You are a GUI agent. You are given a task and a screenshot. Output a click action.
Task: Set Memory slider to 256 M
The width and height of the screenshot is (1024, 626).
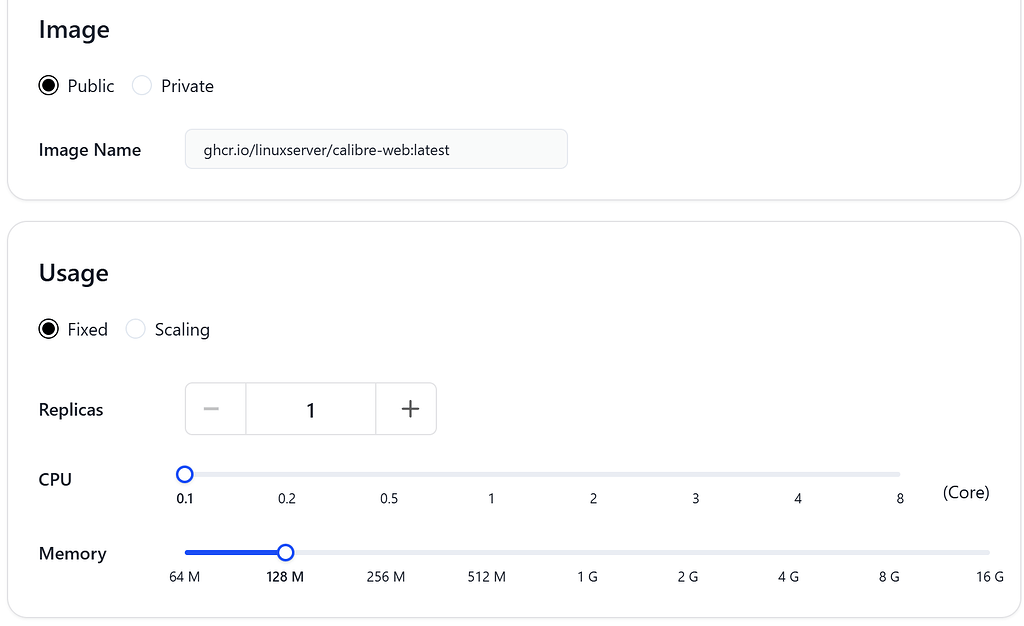386,553
